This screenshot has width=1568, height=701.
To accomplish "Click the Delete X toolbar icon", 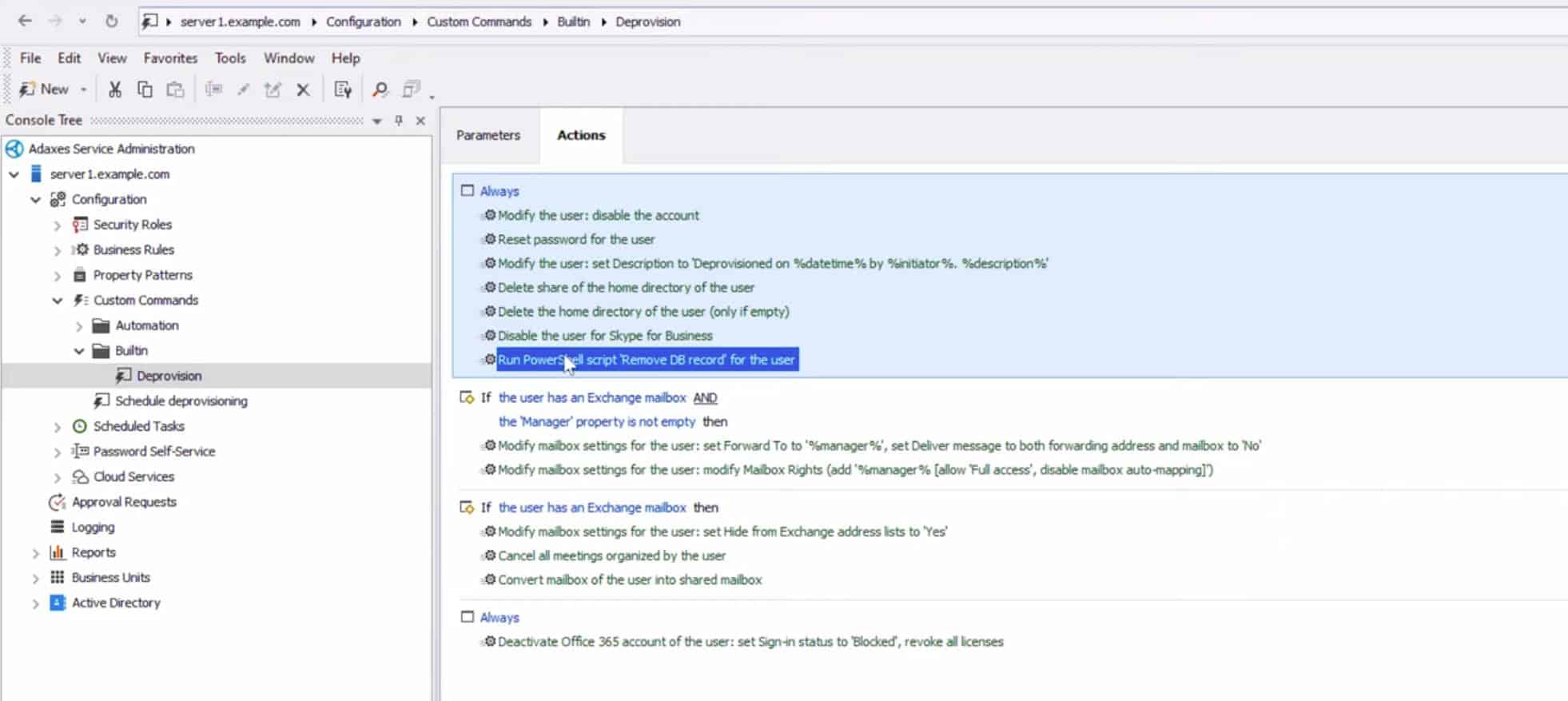I will pos(303,90).
